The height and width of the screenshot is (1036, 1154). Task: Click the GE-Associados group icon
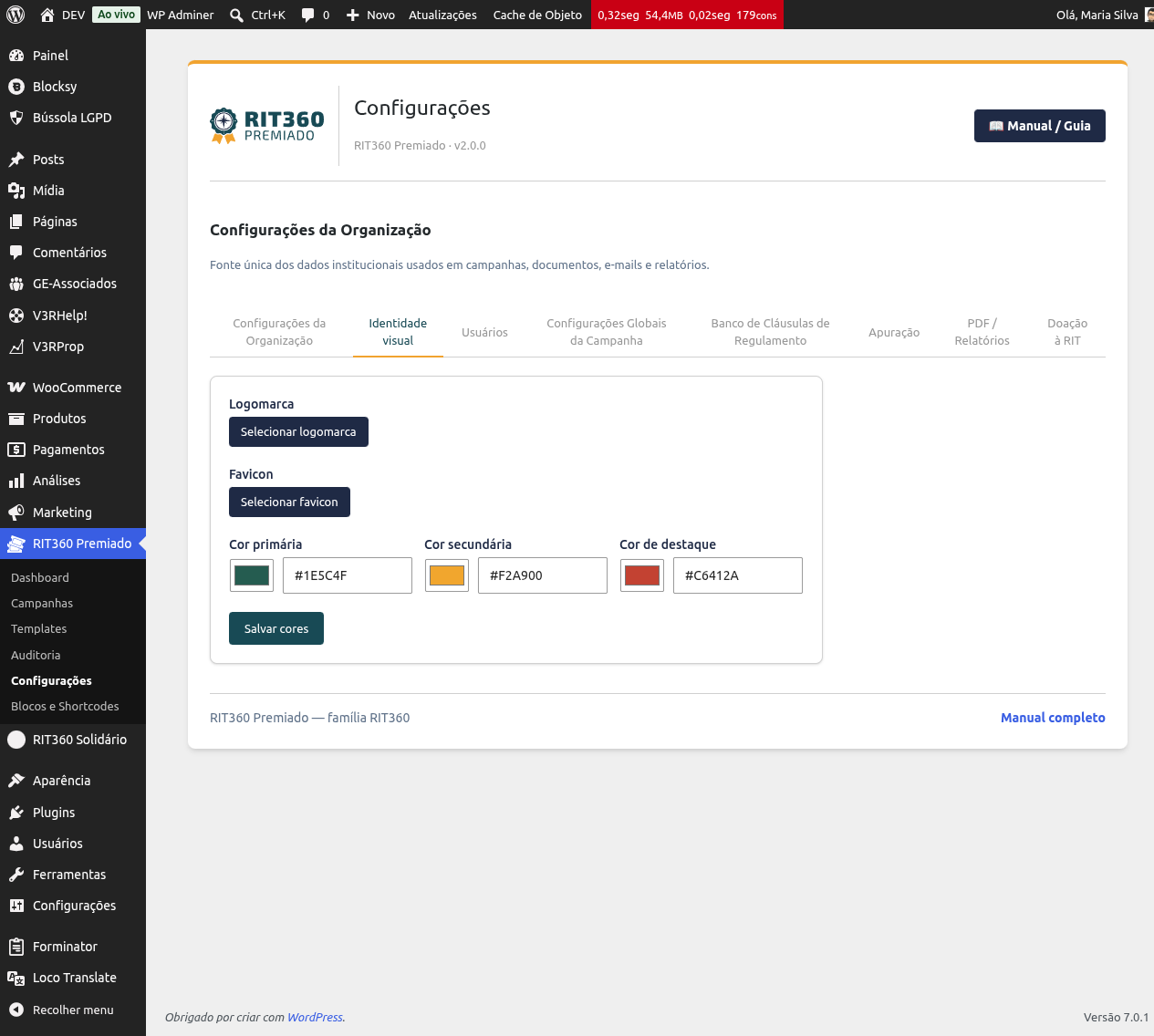[16, 284]
